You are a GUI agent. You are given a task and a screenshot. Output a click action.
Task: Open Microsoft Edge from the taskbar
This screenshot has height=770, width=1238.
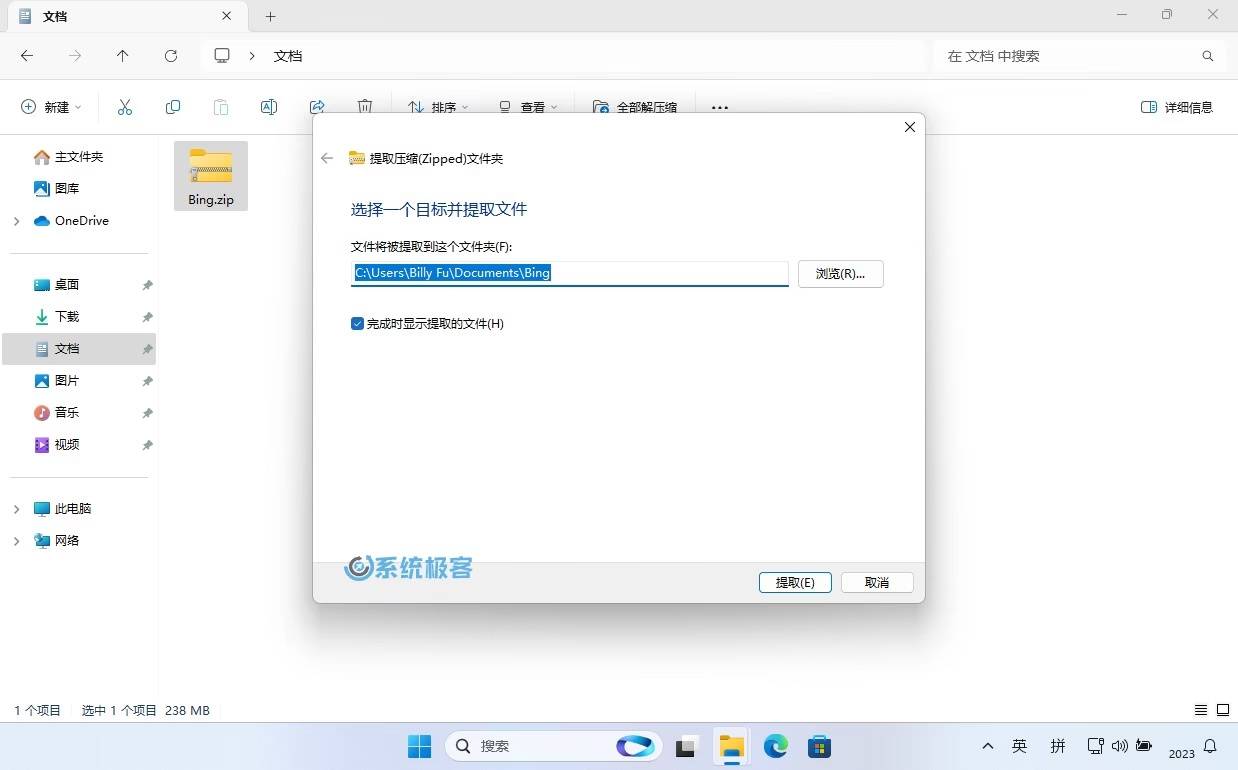click(776, 746)
